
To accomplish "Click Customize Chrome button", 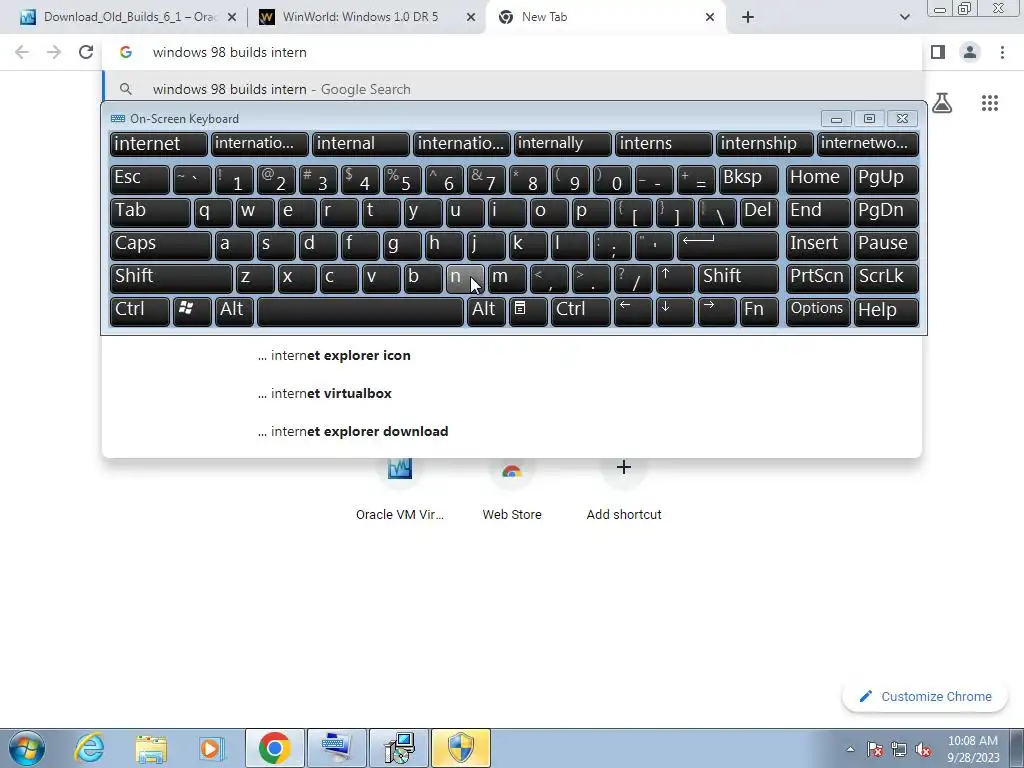I will [x=925, y=696].
